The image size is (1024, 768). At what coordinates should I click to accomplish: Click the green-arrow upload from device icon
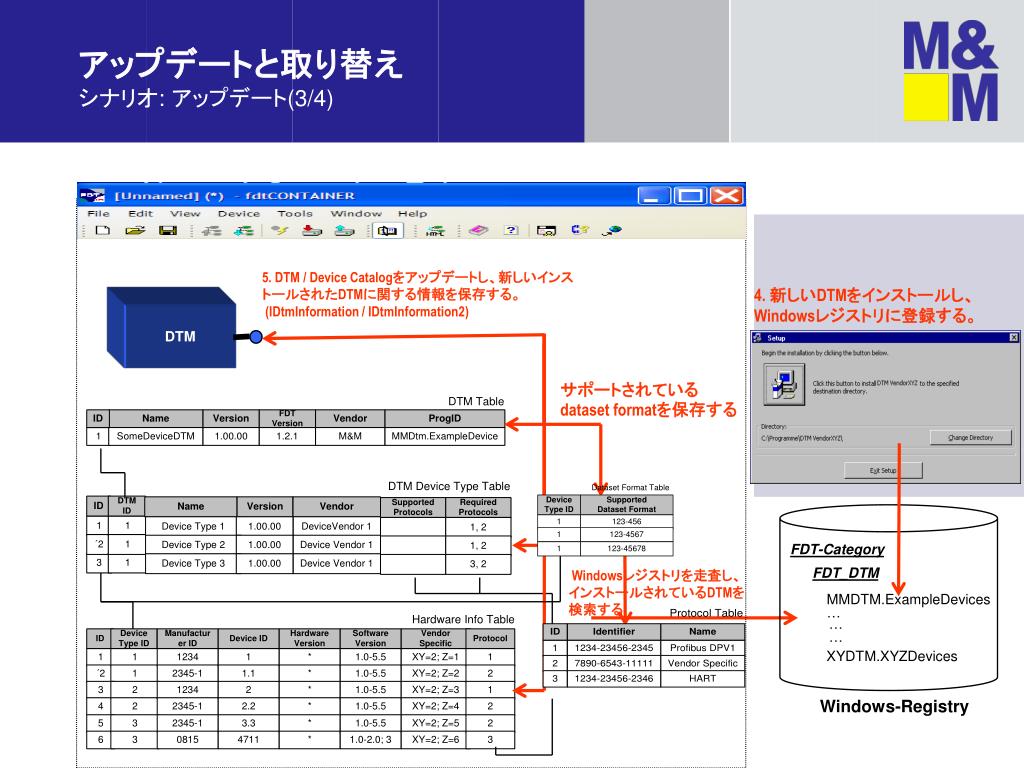click(344, 231)
